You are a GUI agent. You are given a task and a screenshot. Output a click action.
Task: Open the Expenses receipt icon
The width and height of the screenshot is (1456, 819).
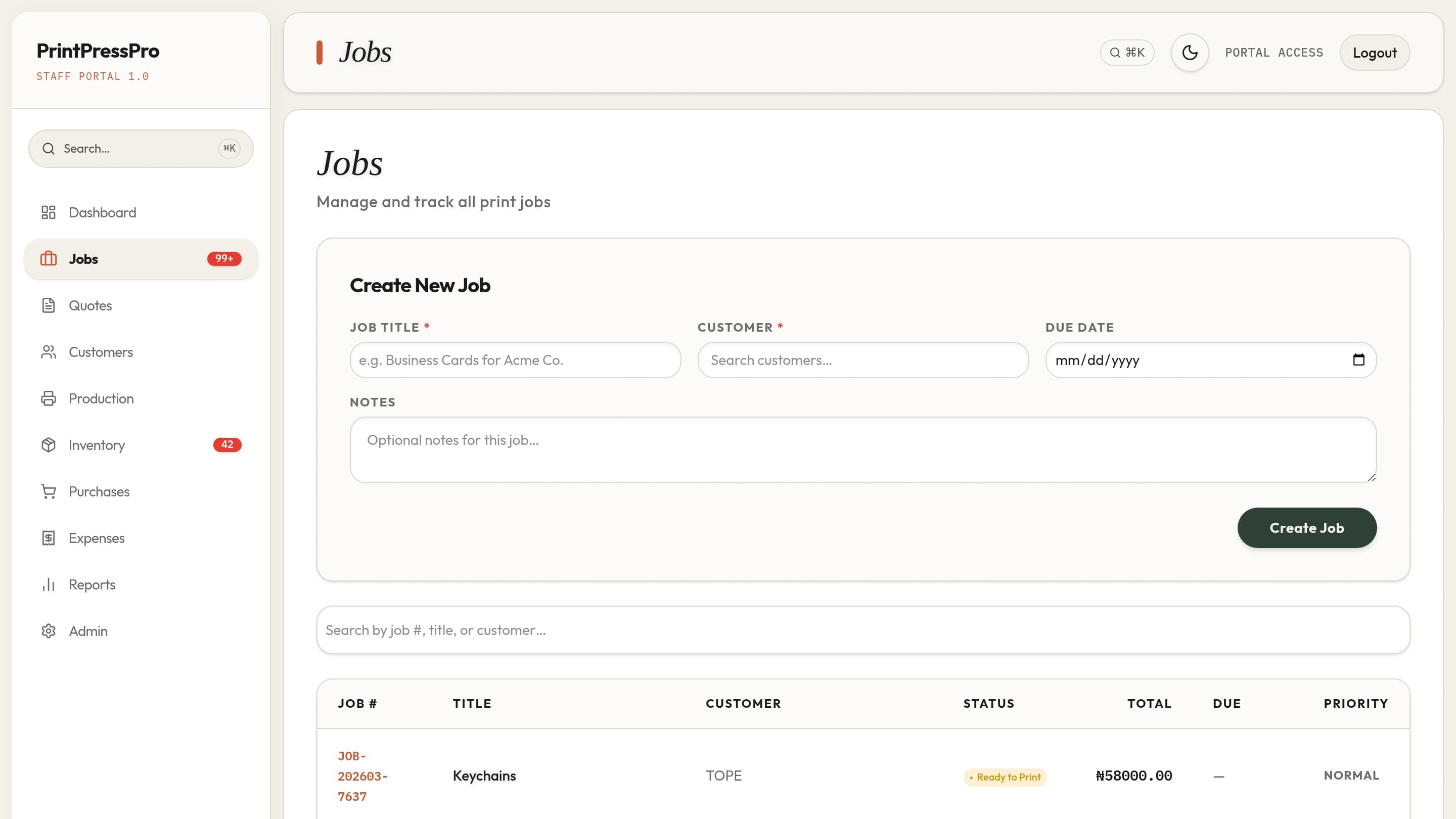pos(49,537)
